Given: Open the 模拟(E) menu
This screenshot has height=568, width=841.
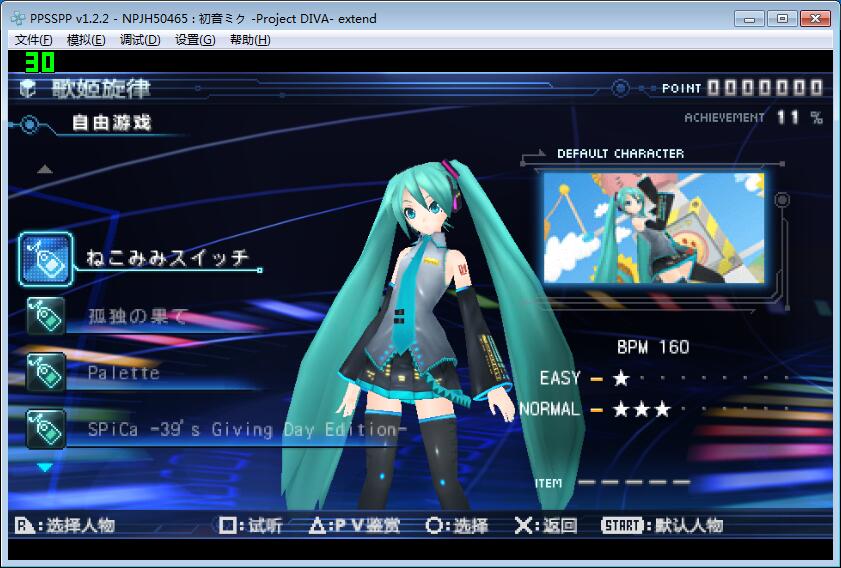Looking at the screenshot, I should (x=86, y=40).
